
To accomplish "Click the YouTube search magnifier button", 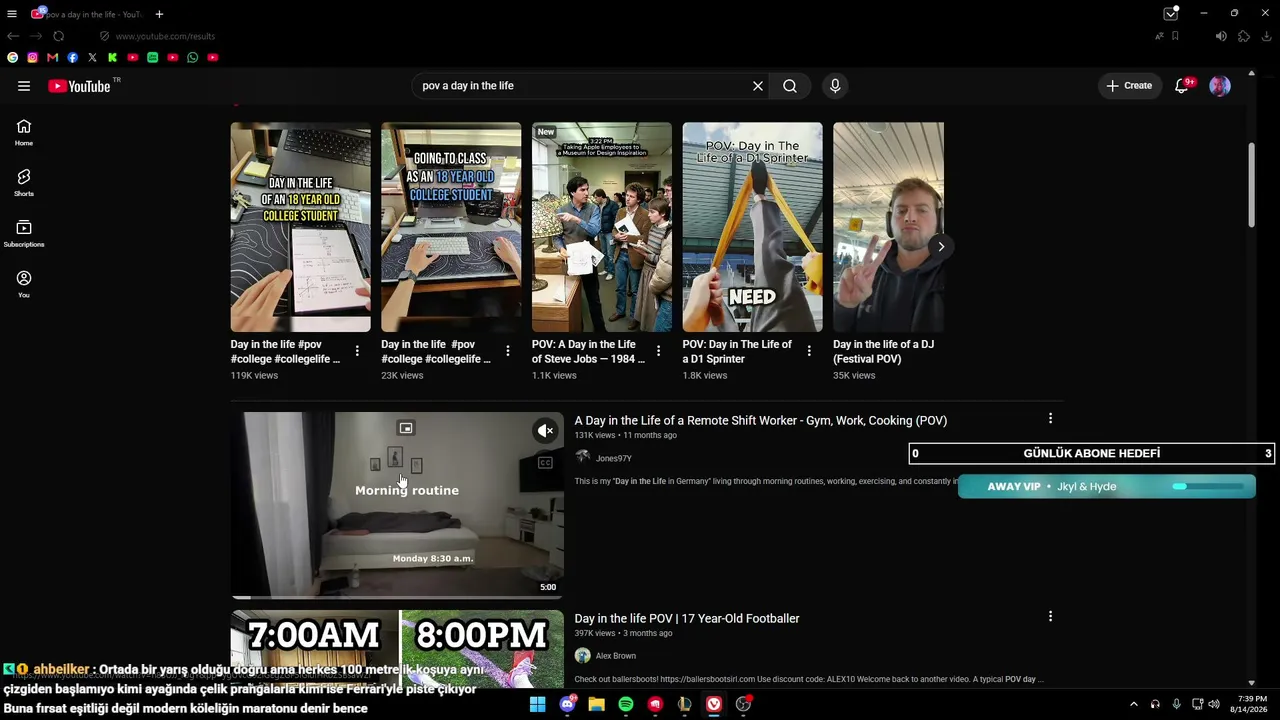I will [x=790, y=86].
